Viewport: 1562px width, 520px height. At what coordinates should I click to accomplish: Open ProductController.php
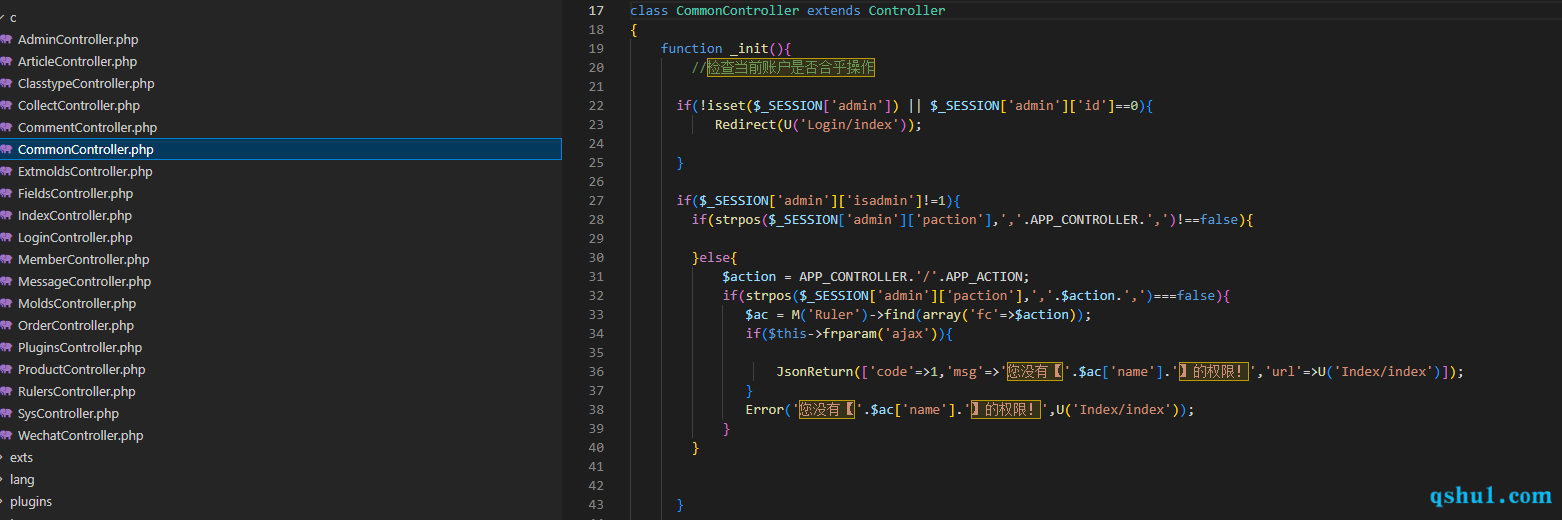click(x=81, y=370)
